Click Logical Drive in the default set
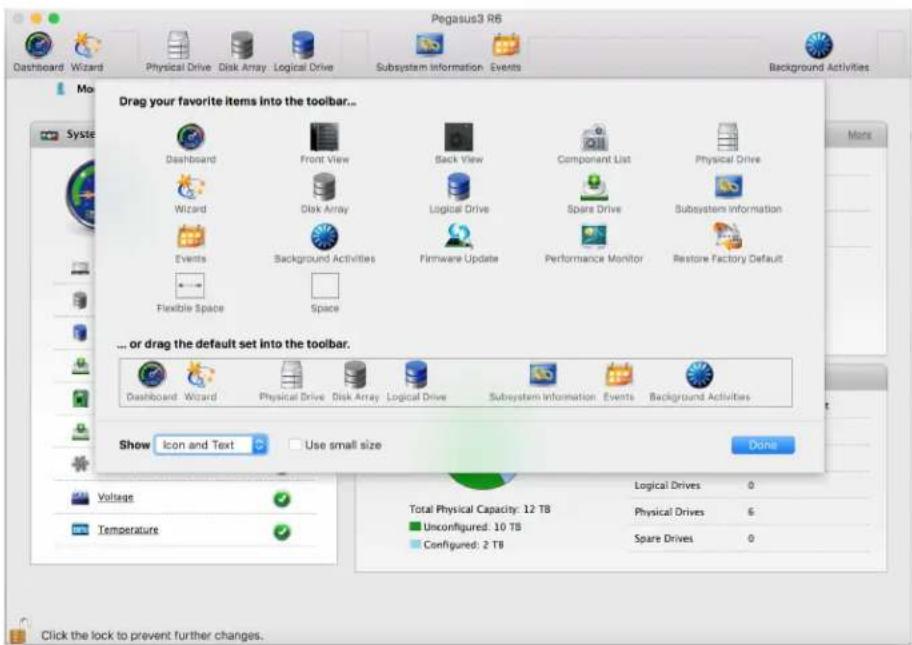The height and width of the screenshot is (645, 912). click(416, 382)
